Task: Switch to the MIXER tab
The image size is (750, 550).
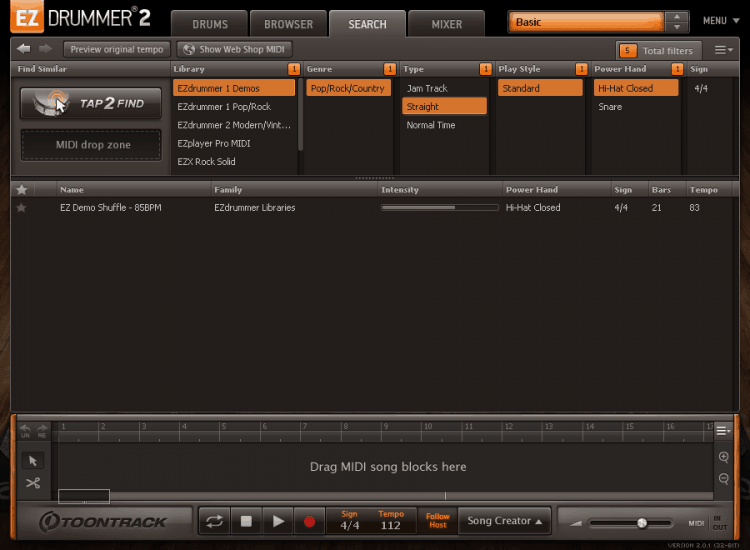Action: pos(447,24)
